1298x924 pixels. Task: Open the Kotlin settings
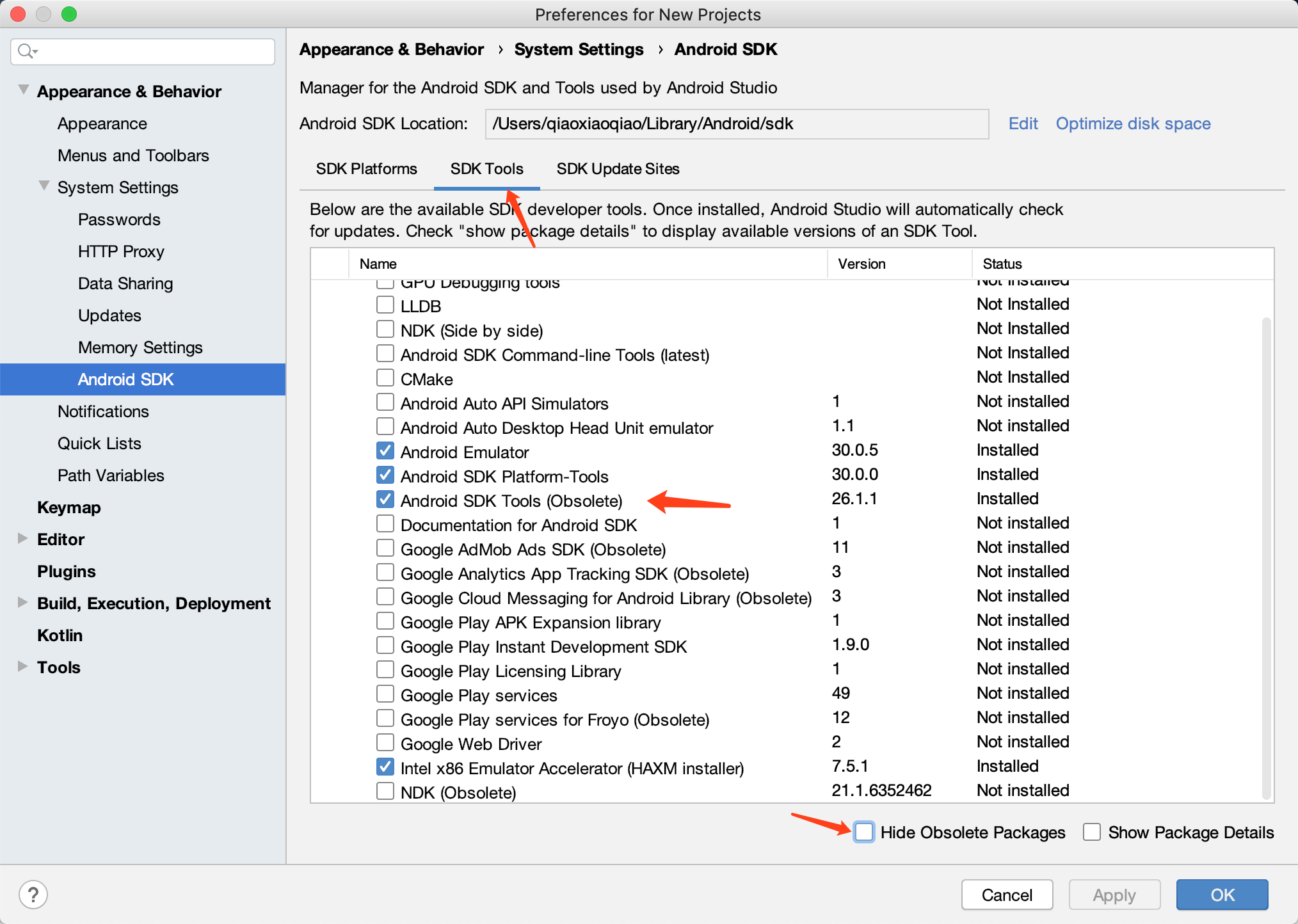pos(60,635)
